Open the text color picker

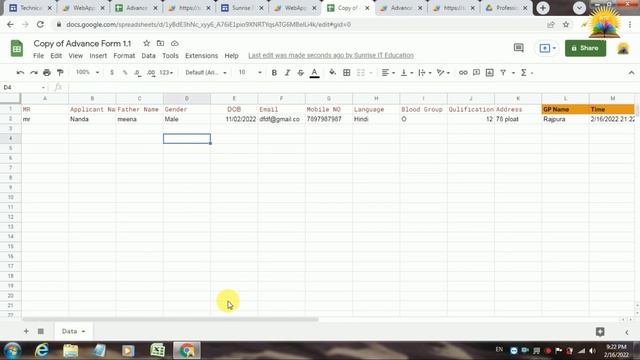click(314, 73)
